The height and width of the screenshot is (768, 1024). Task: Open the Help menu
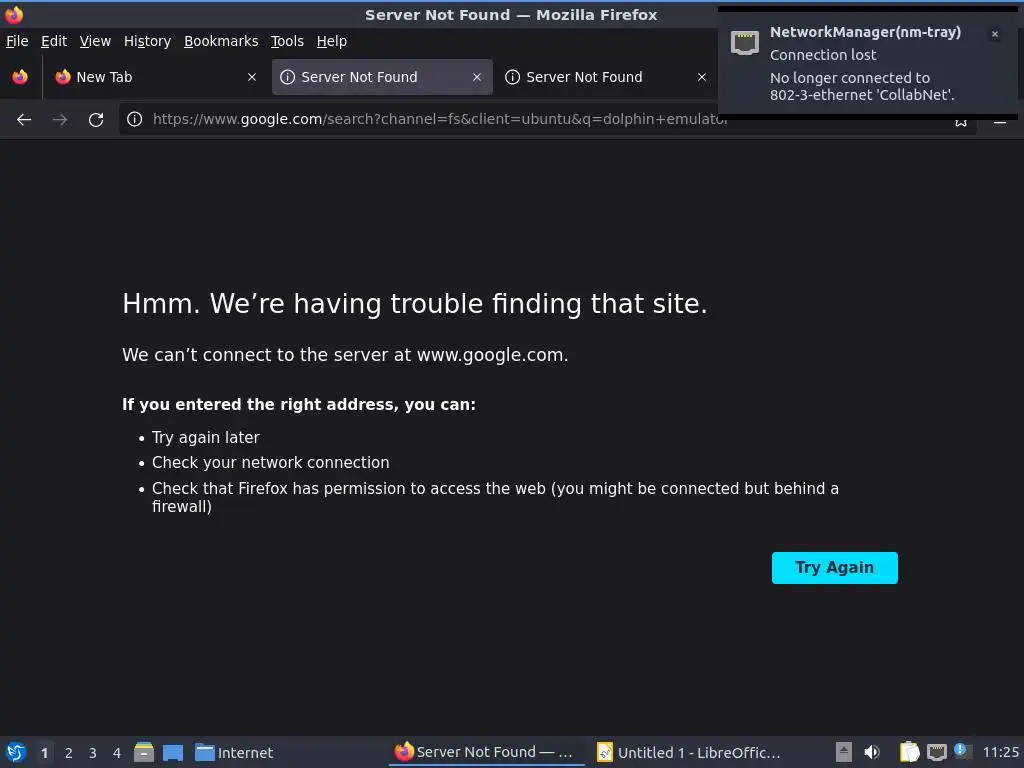click(x=332, y=41)
